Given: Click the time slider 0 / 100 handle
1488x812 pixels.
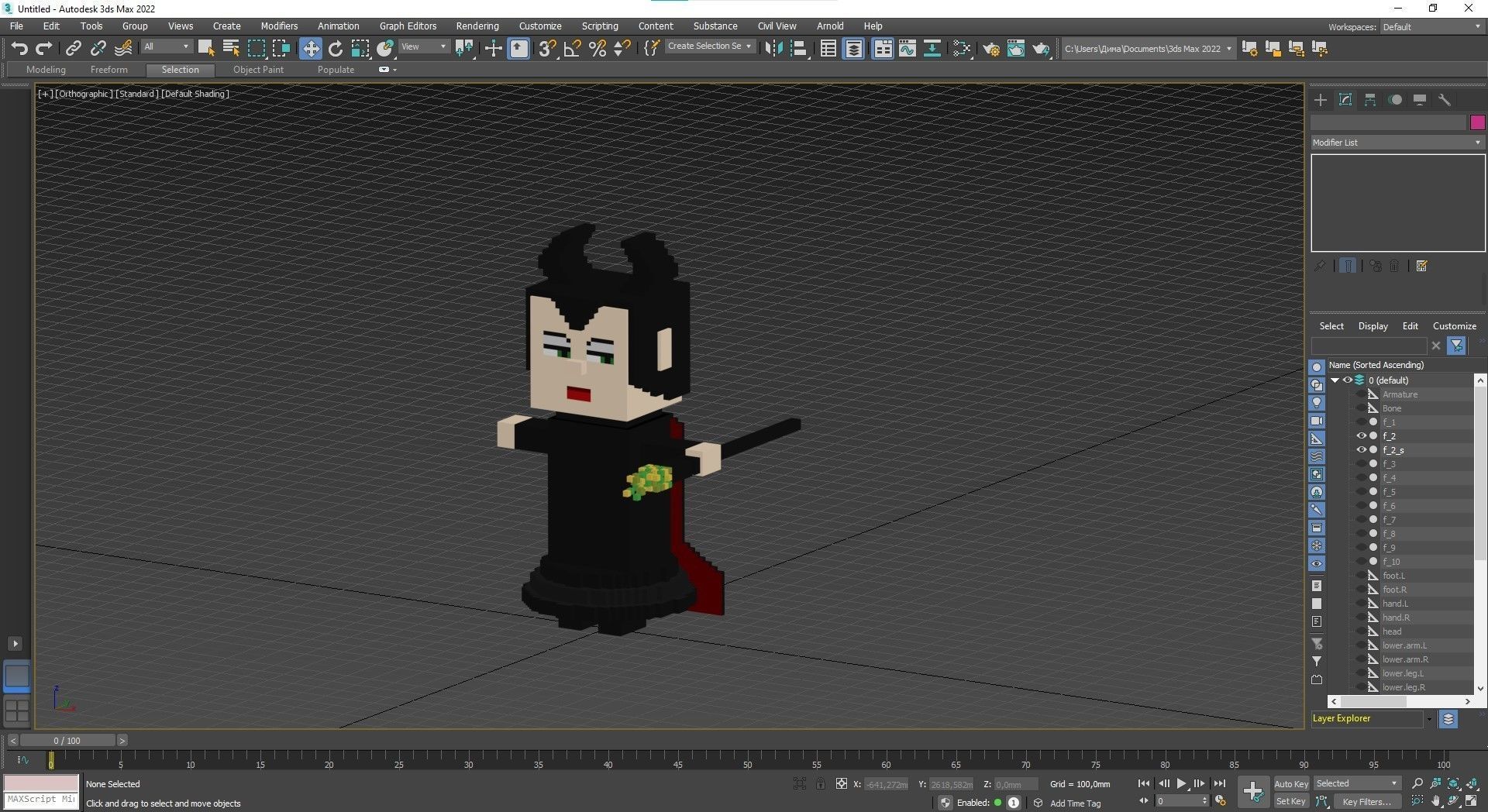Looking at the screenshot, I should [67, 741].
